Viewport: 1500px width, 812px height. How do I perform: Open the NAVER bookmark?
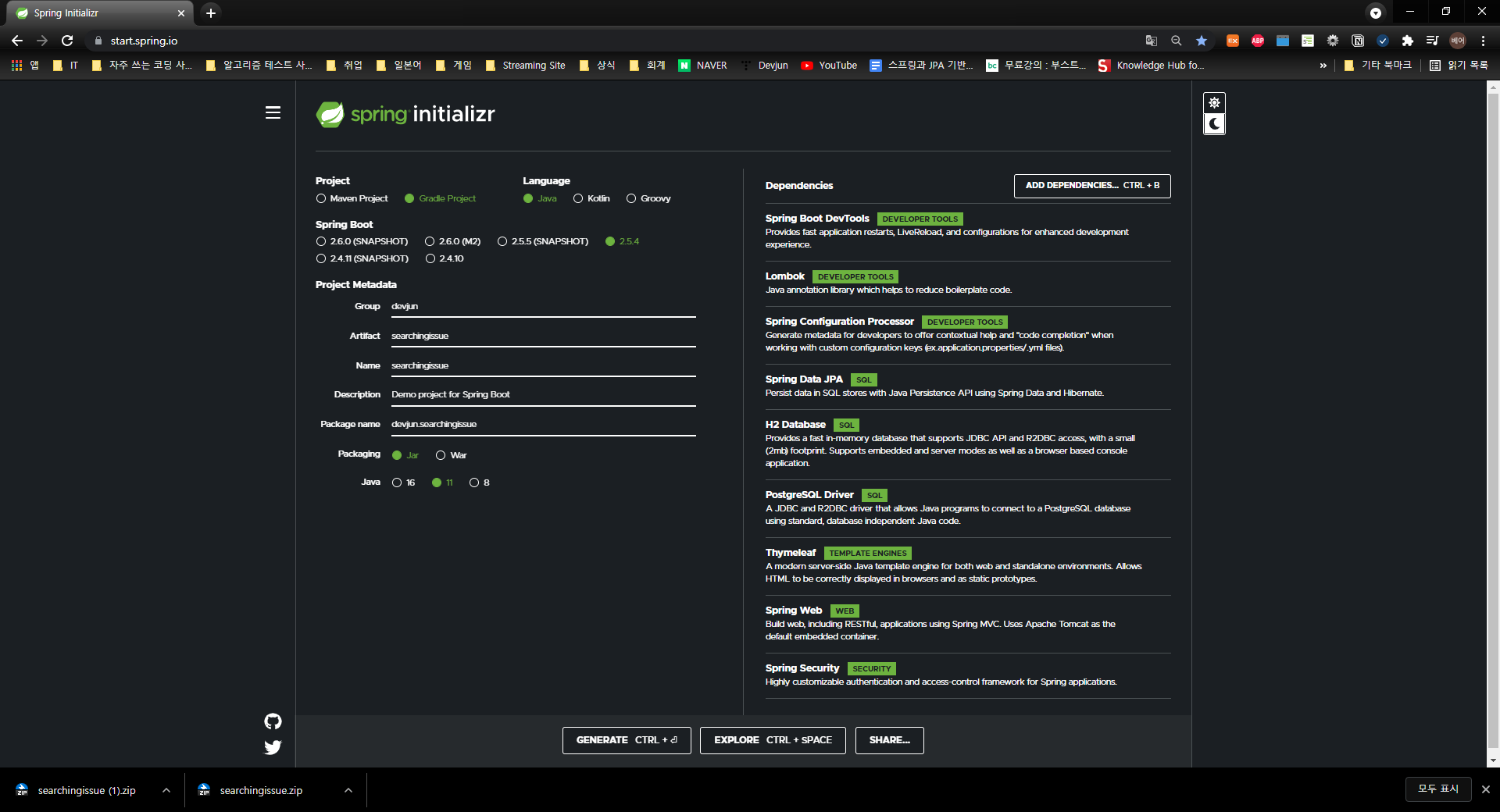tap(702, 66)
